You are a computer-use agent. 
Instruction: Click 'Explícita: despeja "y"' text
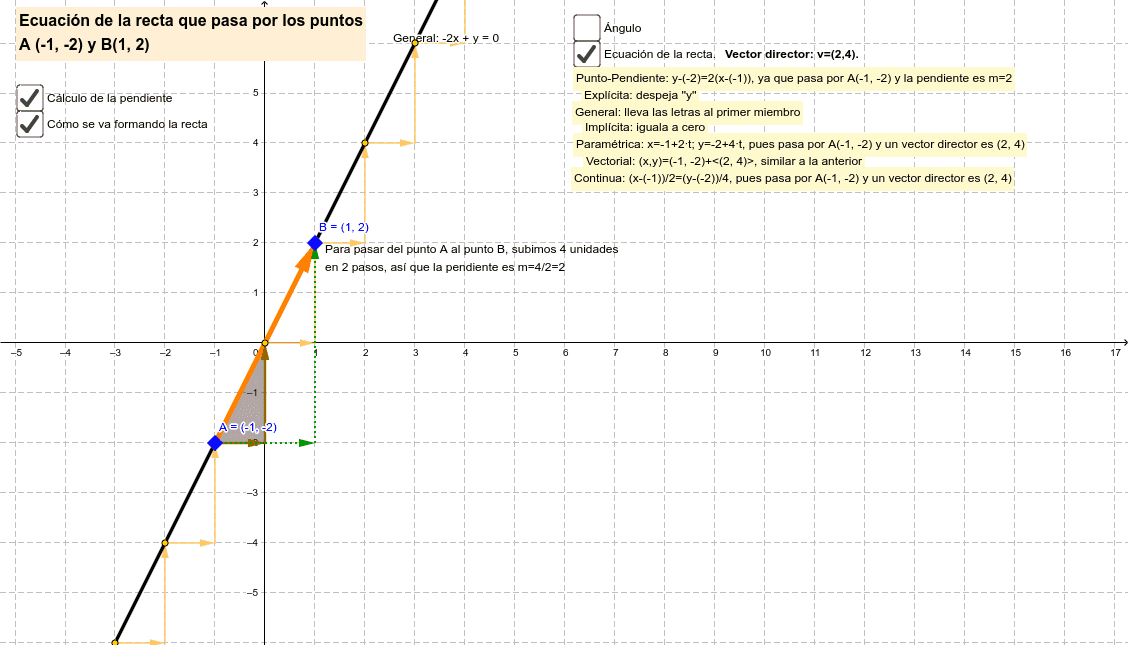coord(640,95)
